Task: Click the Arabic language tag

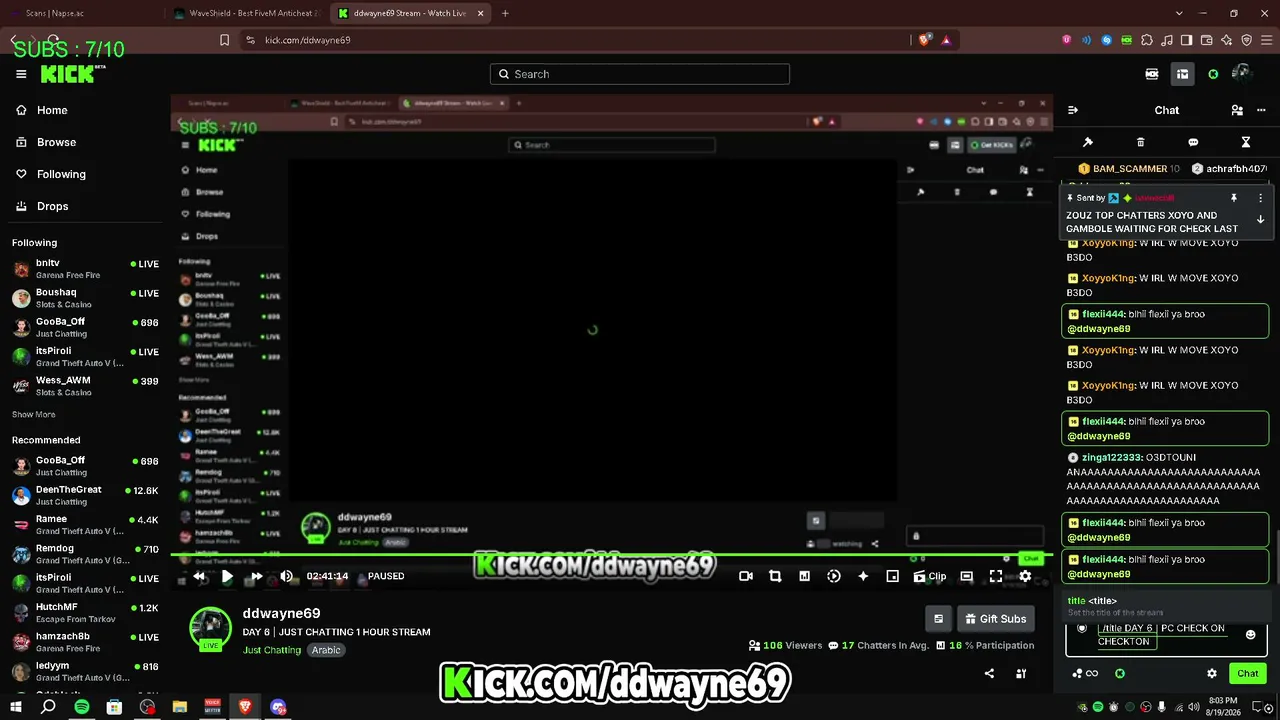Action: point(326,650)
